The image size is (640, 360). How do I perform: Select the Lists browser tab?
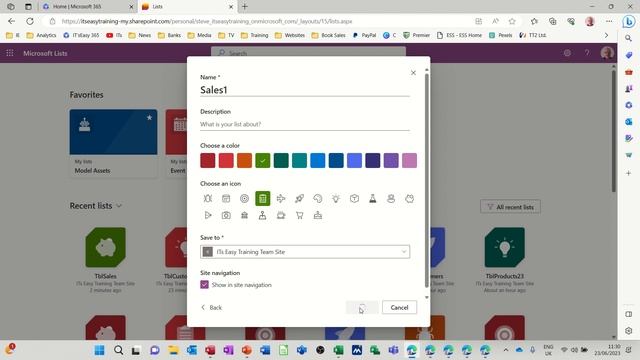pos(187,7)
